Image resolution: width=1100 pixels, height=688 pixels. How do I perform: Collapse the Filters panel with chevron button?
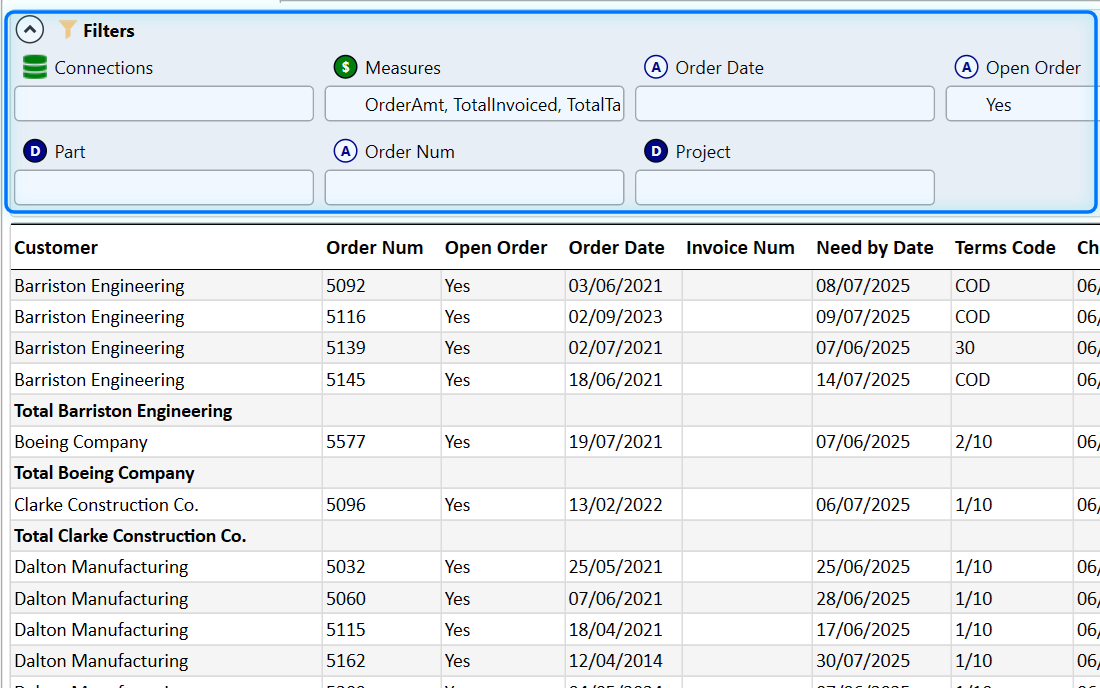coord(30,30)
